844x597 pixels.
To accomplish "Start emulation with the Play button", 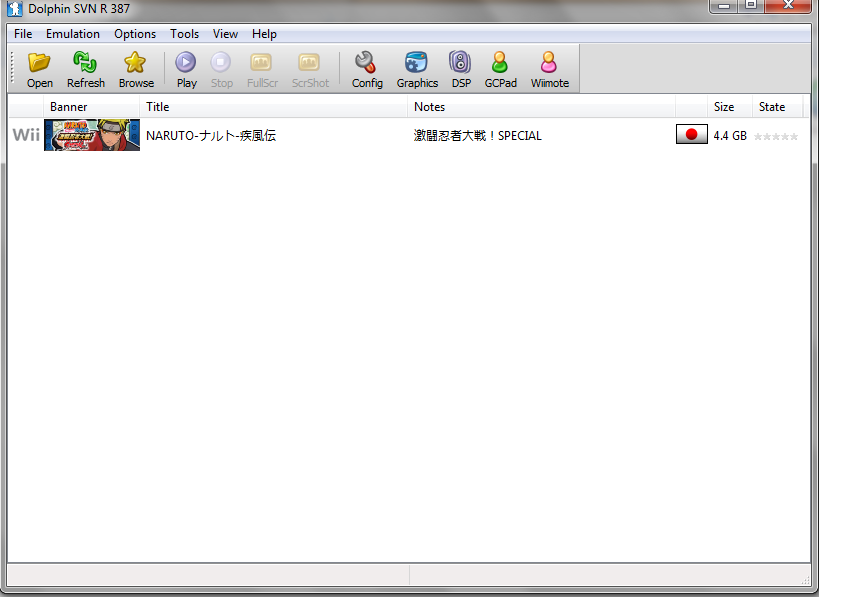I will pyautogui.click(x=186, y=70).
